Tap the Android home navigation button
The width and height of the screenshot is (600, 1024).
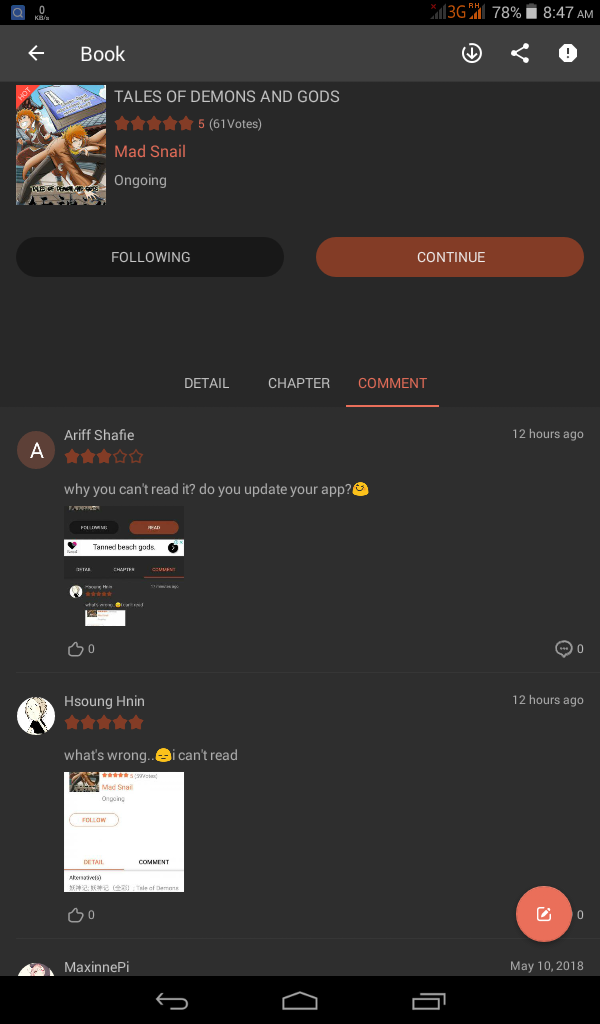[x=300, y=1000]
